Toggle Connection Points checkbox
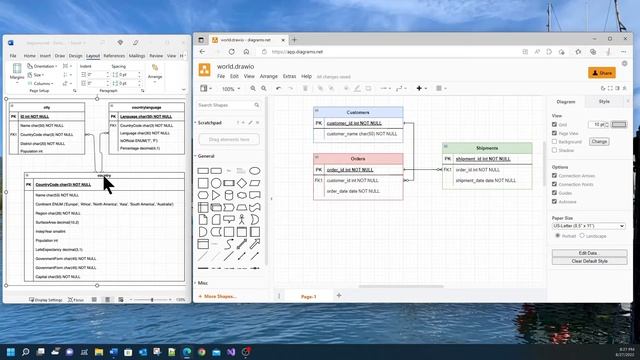Screen dimensions: 640x360 click(x=554, y=184)
